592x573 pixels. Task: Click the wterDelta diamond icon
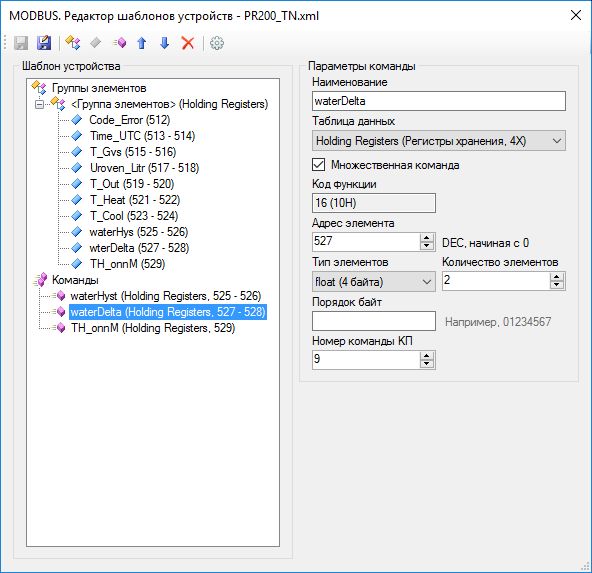(77, 248)
